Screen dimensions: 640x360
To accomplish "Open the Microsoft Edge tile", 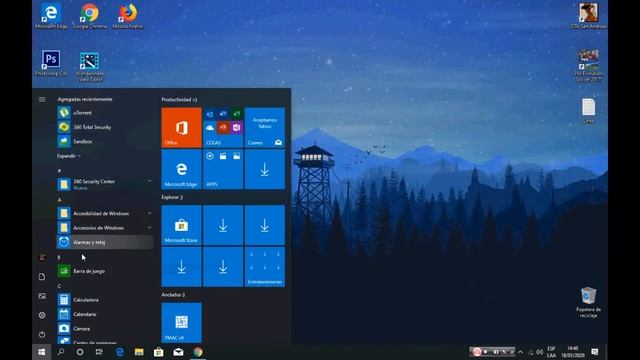I will 181,169.
